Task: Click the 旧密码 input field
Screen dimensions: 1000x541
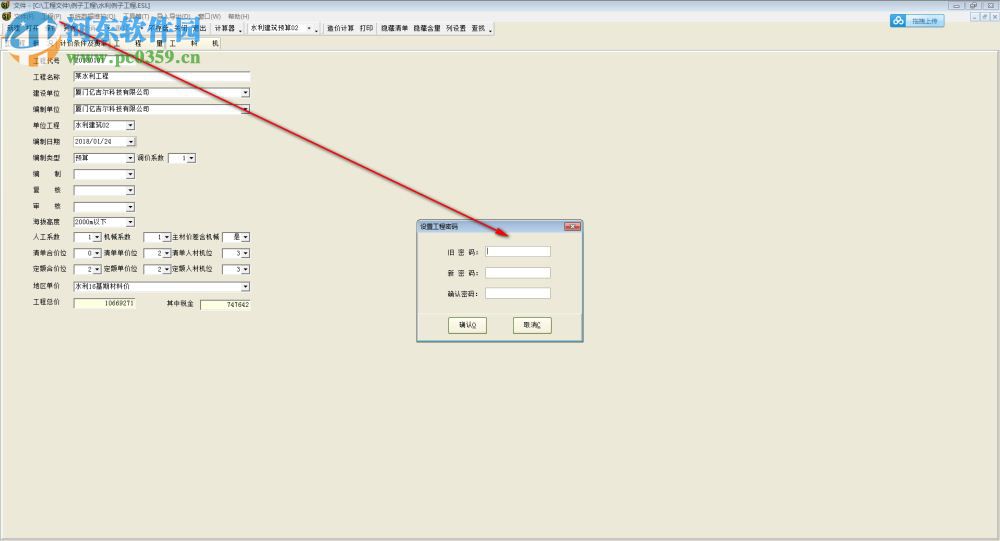Action: tap(517, 251)
